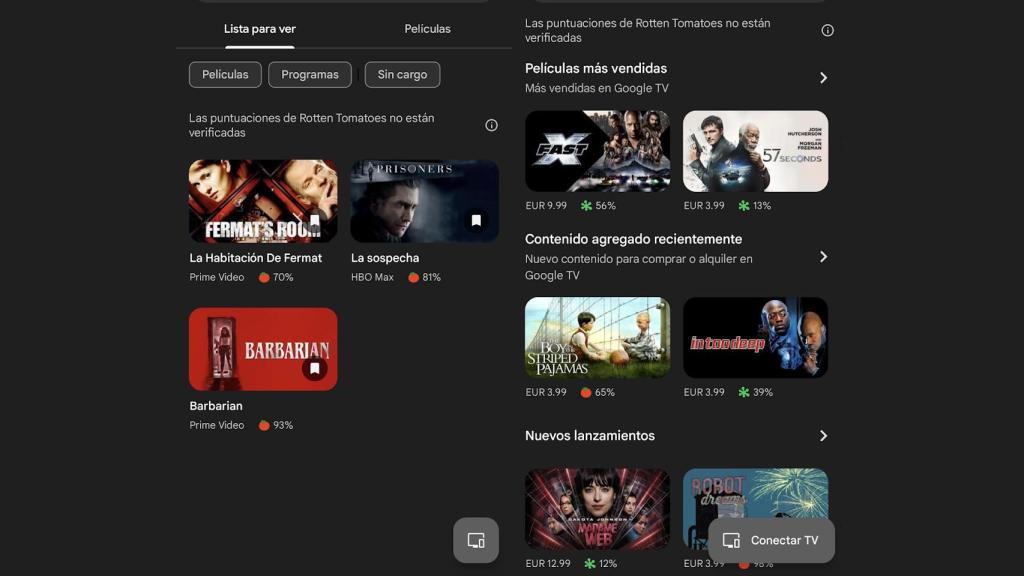Screen dimensions: 1024x576
Task: Click Nuevos lanzamientos heading
Action: coord(590,436)
